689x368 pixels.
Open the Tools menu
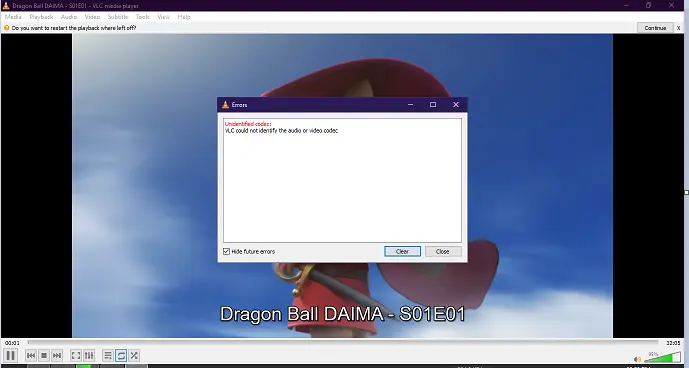pos(142,17)
